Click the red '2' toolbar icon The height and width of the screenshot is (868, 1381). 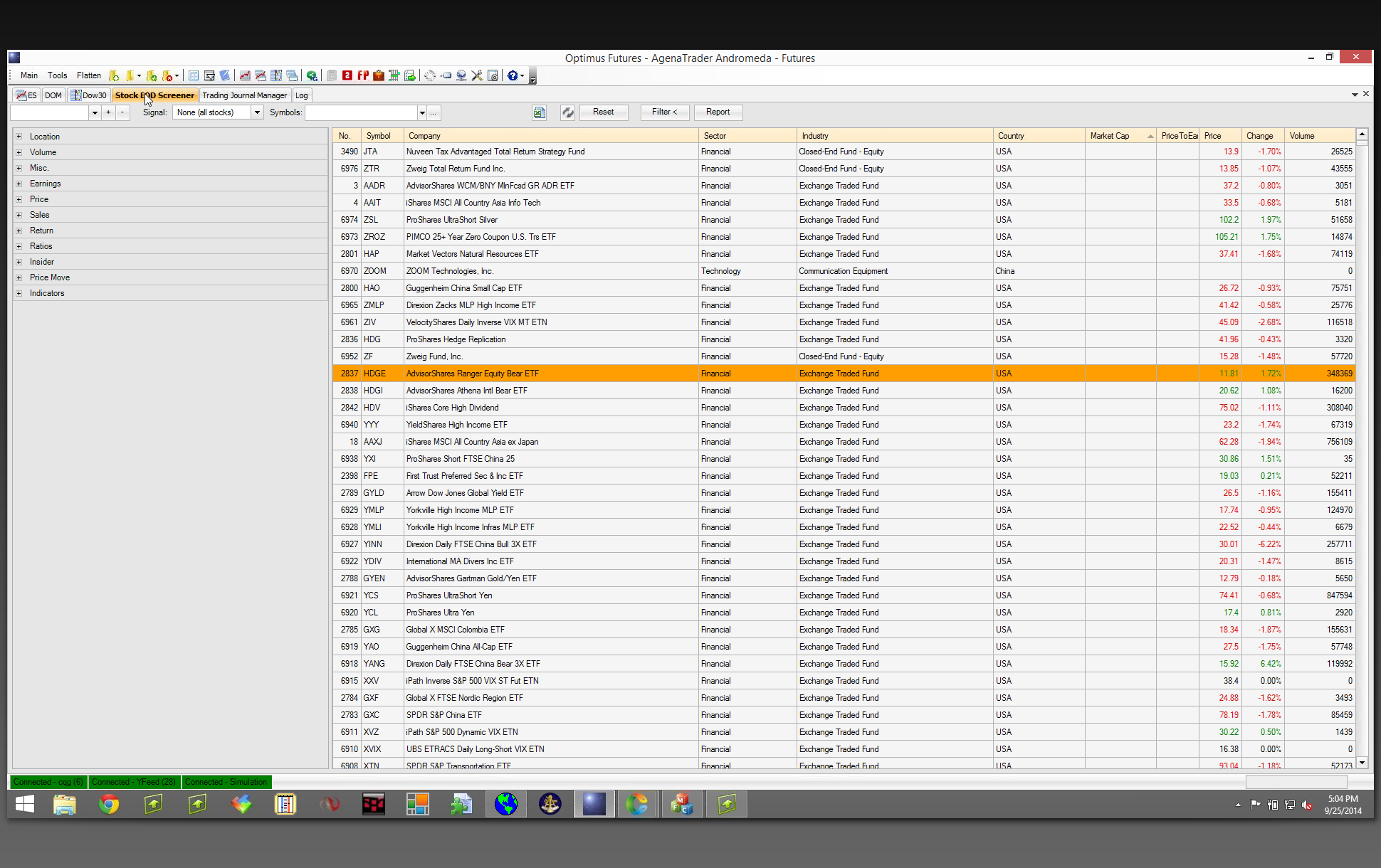coord(347,75)
